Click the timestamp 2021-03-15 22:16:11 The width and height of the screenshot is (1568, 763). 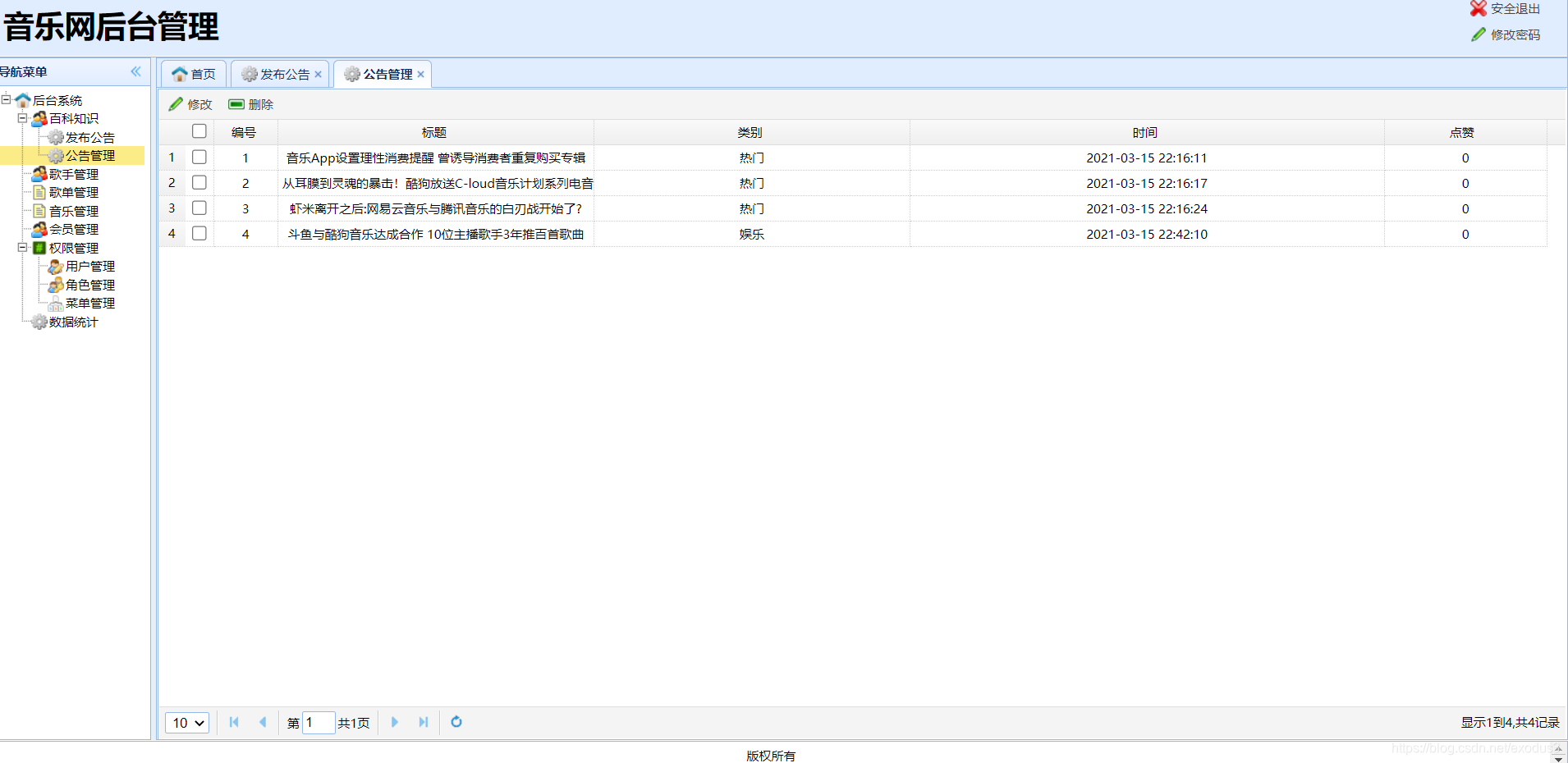pyautogui.click(x=1147, y=158)
